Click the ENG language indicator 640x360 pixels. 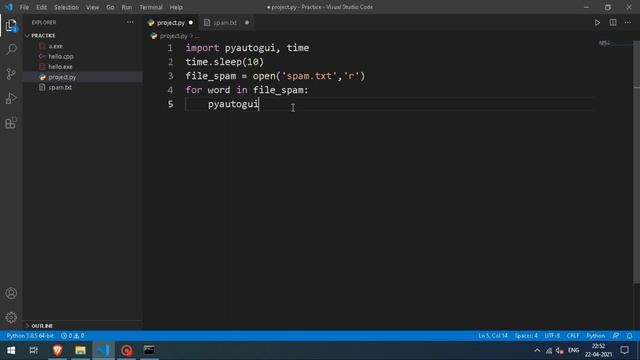point(573,351)
